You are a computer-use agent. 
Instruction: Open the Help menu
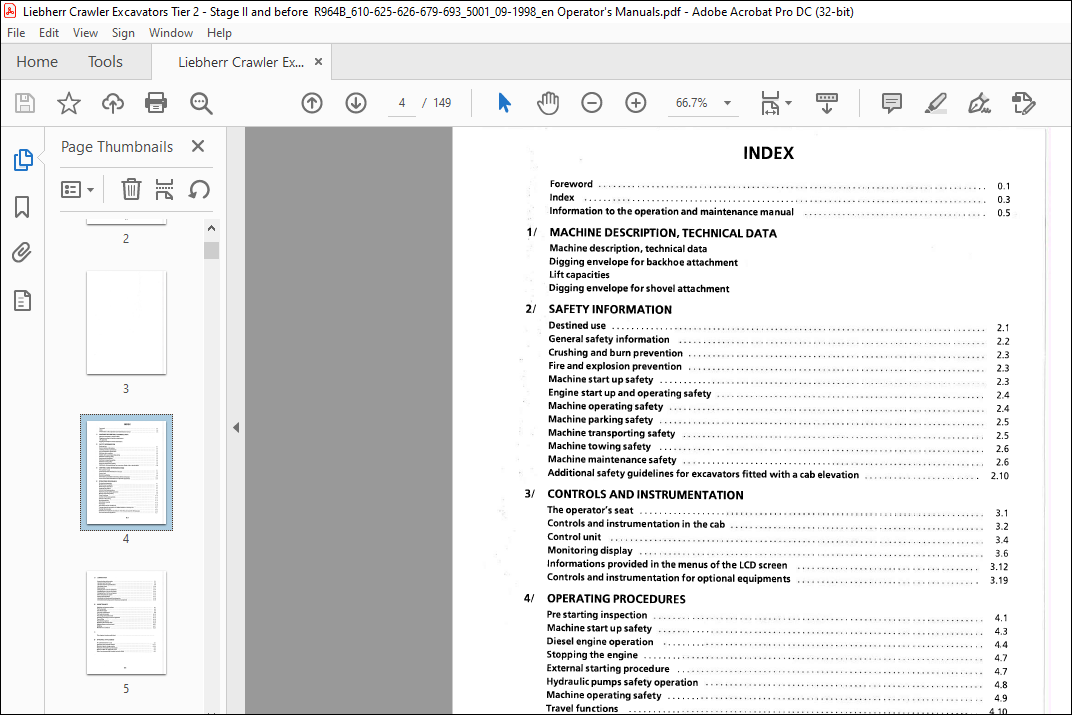(219, 33)
